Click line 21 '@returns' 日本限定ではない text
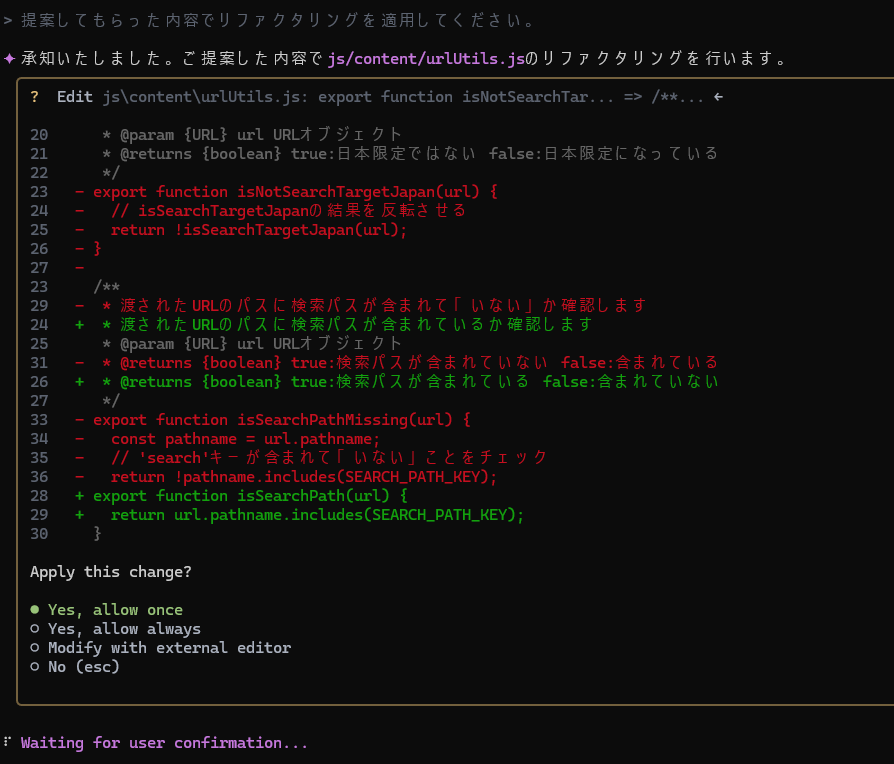 [x=411, y=153]
